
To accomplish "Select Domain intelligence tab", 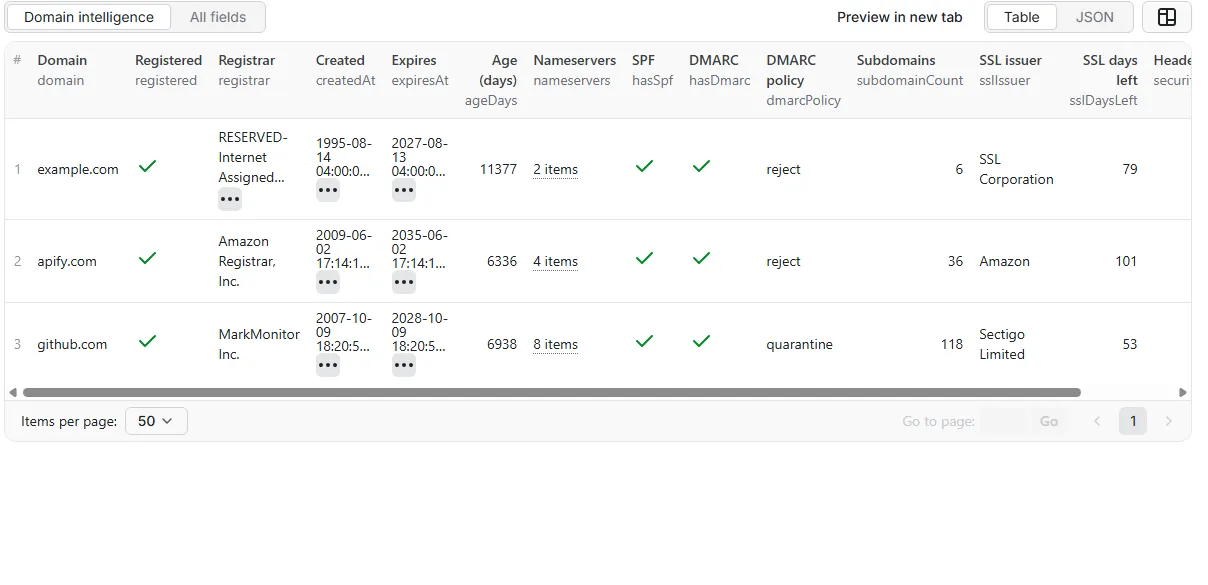I will click(x=89, y=17).
